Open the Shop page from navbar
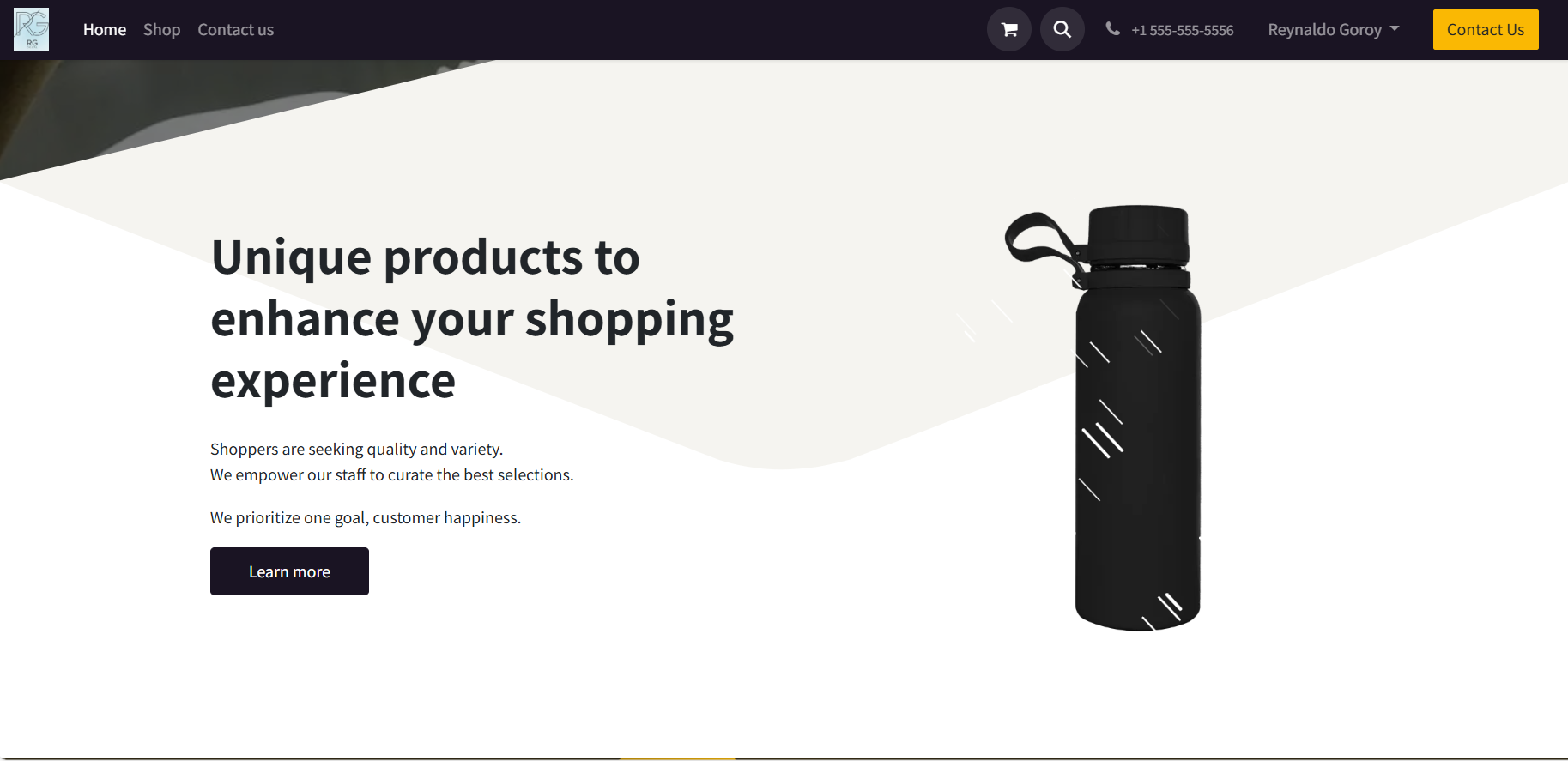The image size is (1568, 761). pos(161,30)
